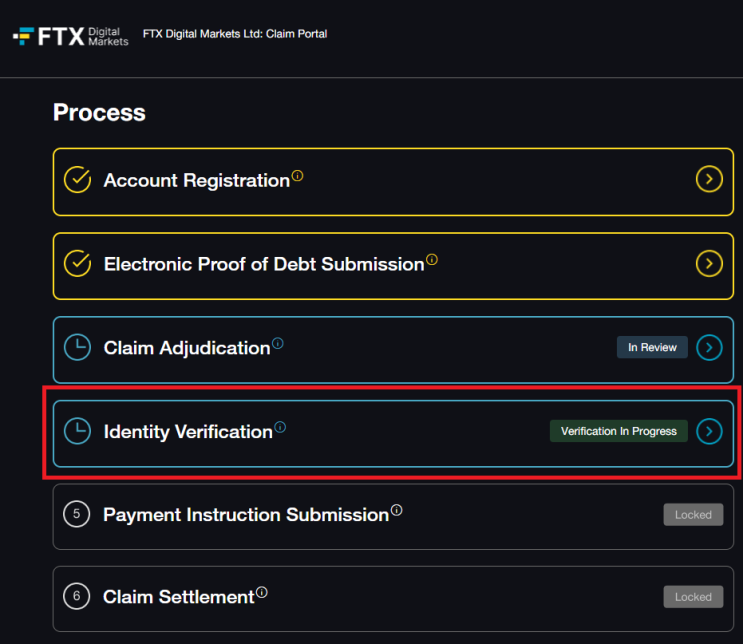
Task: Click the Electronic Proof of Debt info icon
Action: tap(432, 260)
